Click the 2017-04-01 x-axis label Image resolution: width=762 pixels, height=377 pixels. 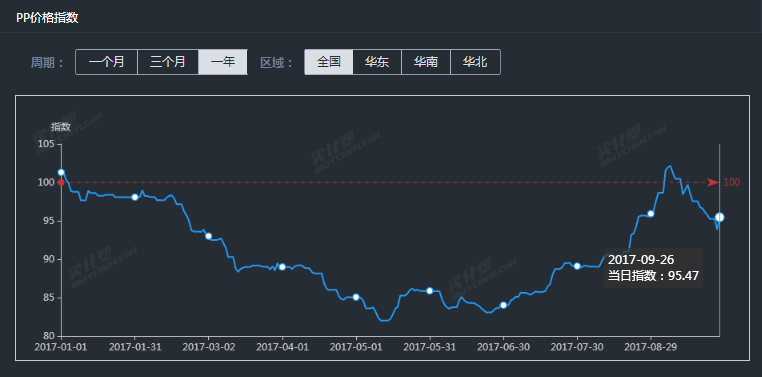click(x=282, y=347)
